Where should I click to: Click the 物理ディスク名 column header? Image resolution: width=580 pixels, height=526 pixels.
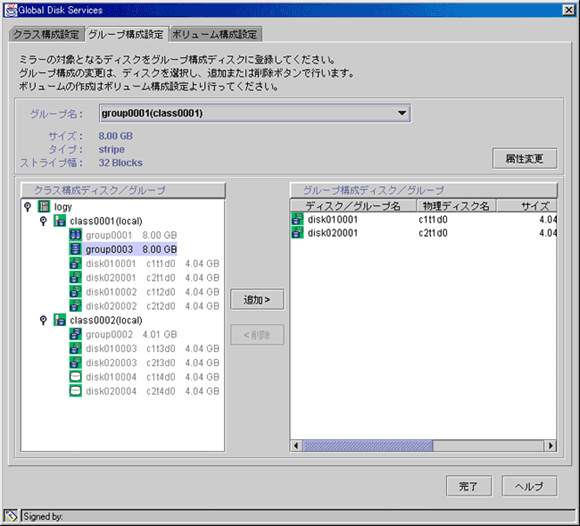click(x=456, y=206)
